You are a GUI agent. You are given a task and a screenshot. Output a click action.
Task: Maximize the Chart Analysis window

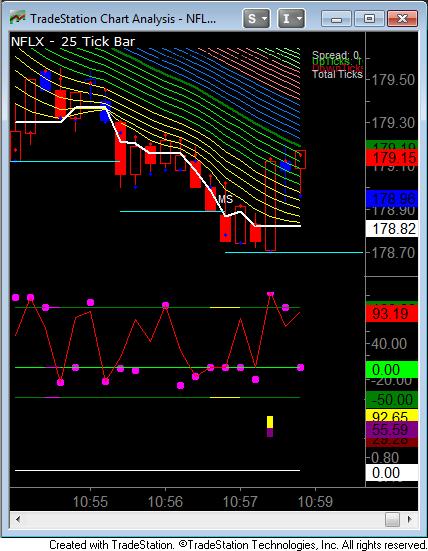pyautogui.click(x=369, y=19)
